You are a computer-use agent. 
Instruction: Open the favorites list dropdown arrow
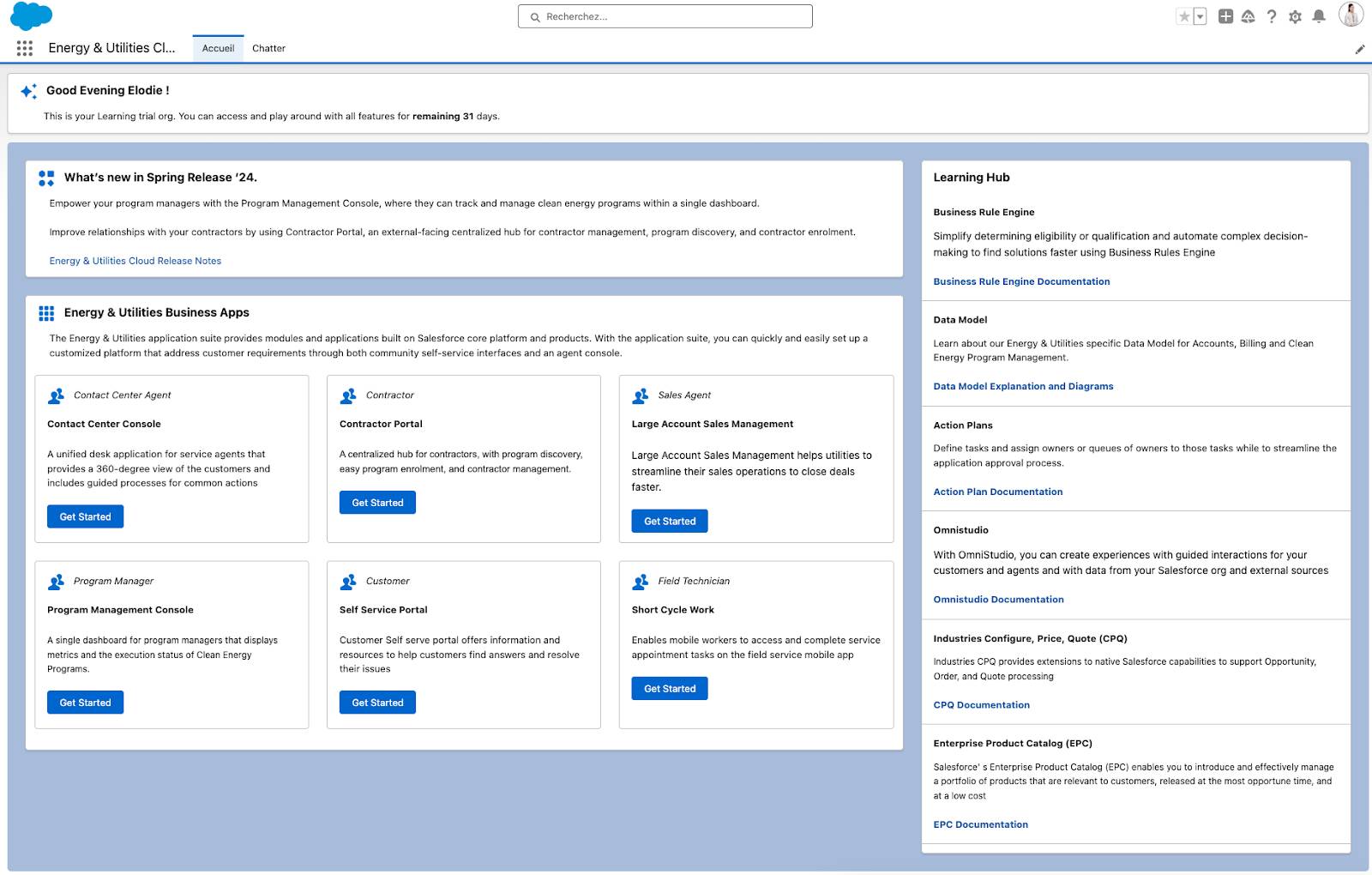pyautogui.click(x=1200, y=16)
